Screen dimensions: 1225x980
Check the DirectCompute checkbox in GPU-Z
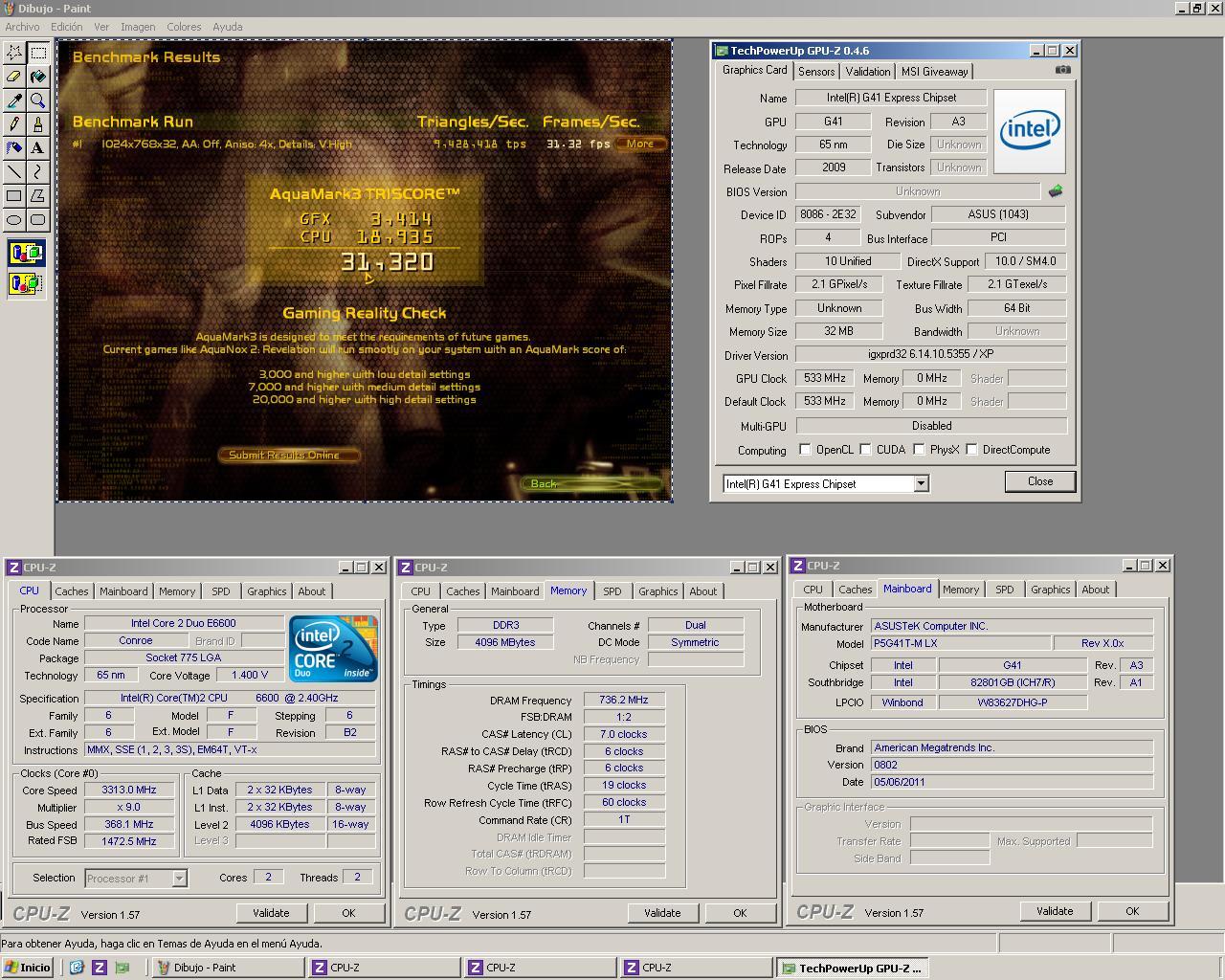[971, 450]
